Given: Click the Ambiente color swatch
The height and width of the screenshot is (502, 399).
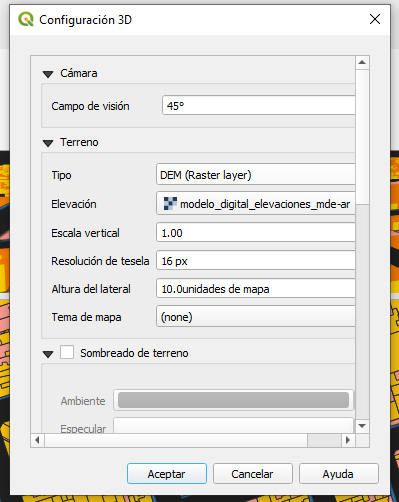Looking at the screenshot, I should (x=233, y=400).
